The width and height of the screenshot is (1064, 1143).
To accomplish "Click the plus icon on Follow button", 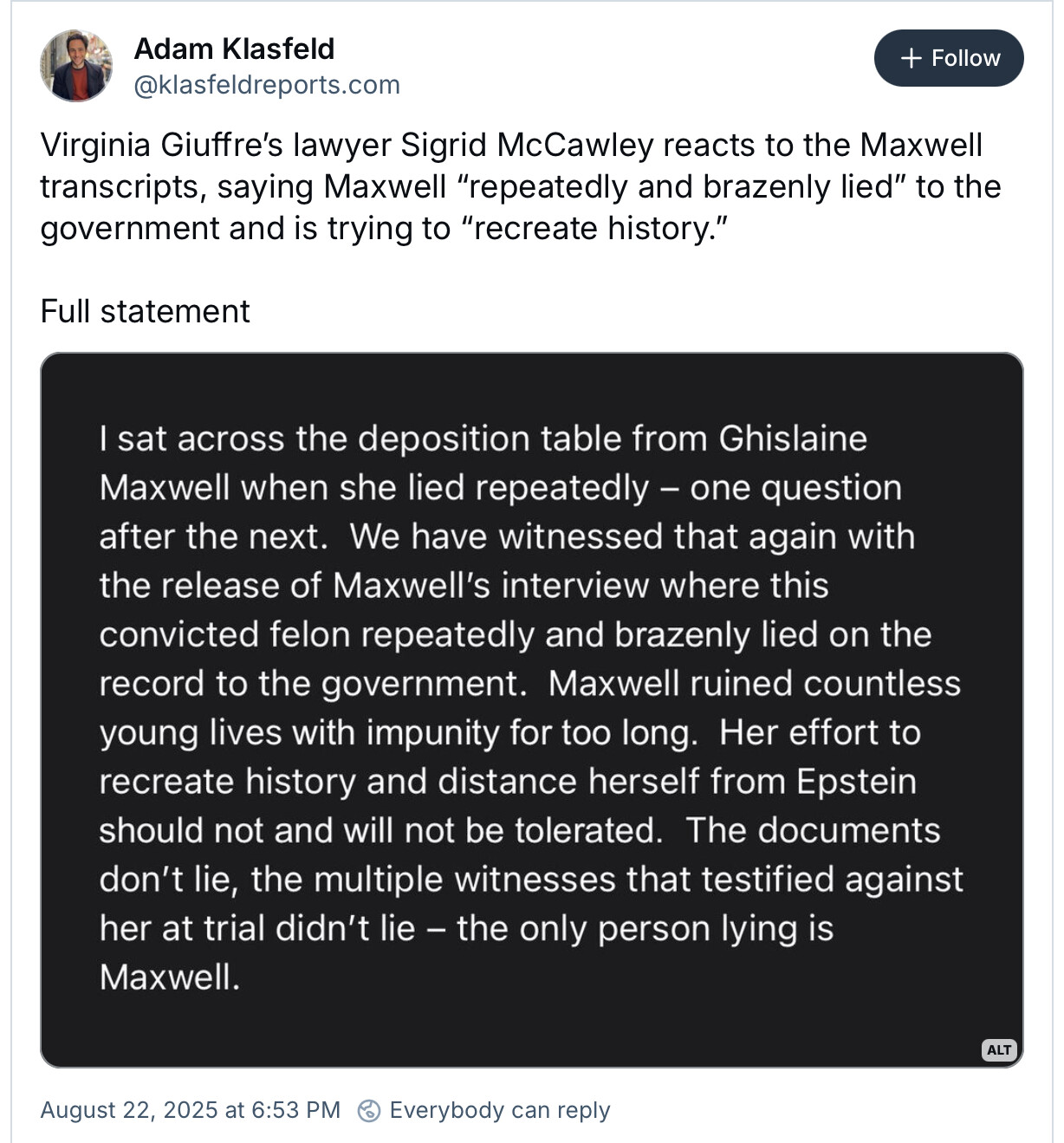I will point(911,58).
